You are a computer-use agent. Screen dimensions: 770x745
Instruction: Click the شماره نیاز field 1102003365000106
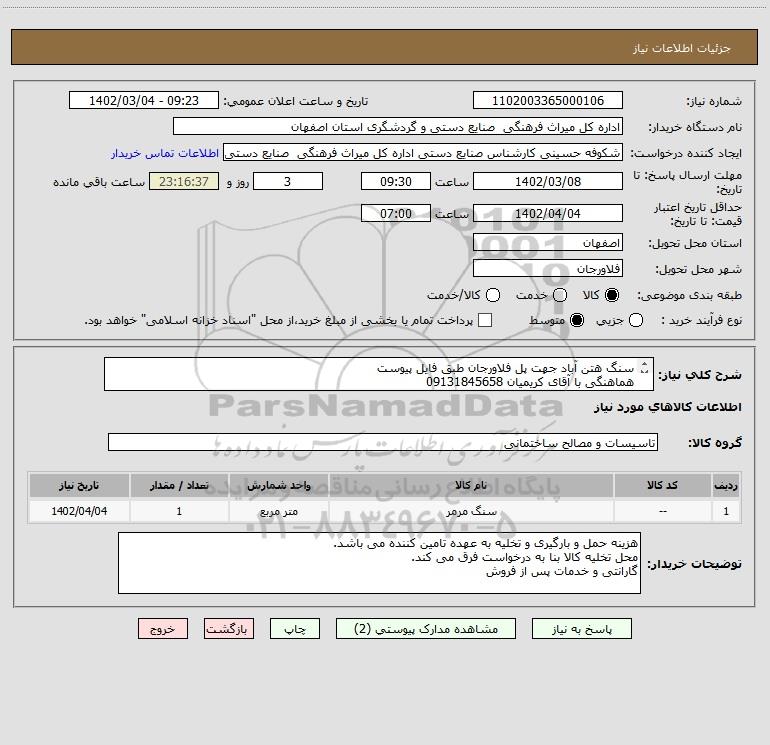(x=548, y=101)
